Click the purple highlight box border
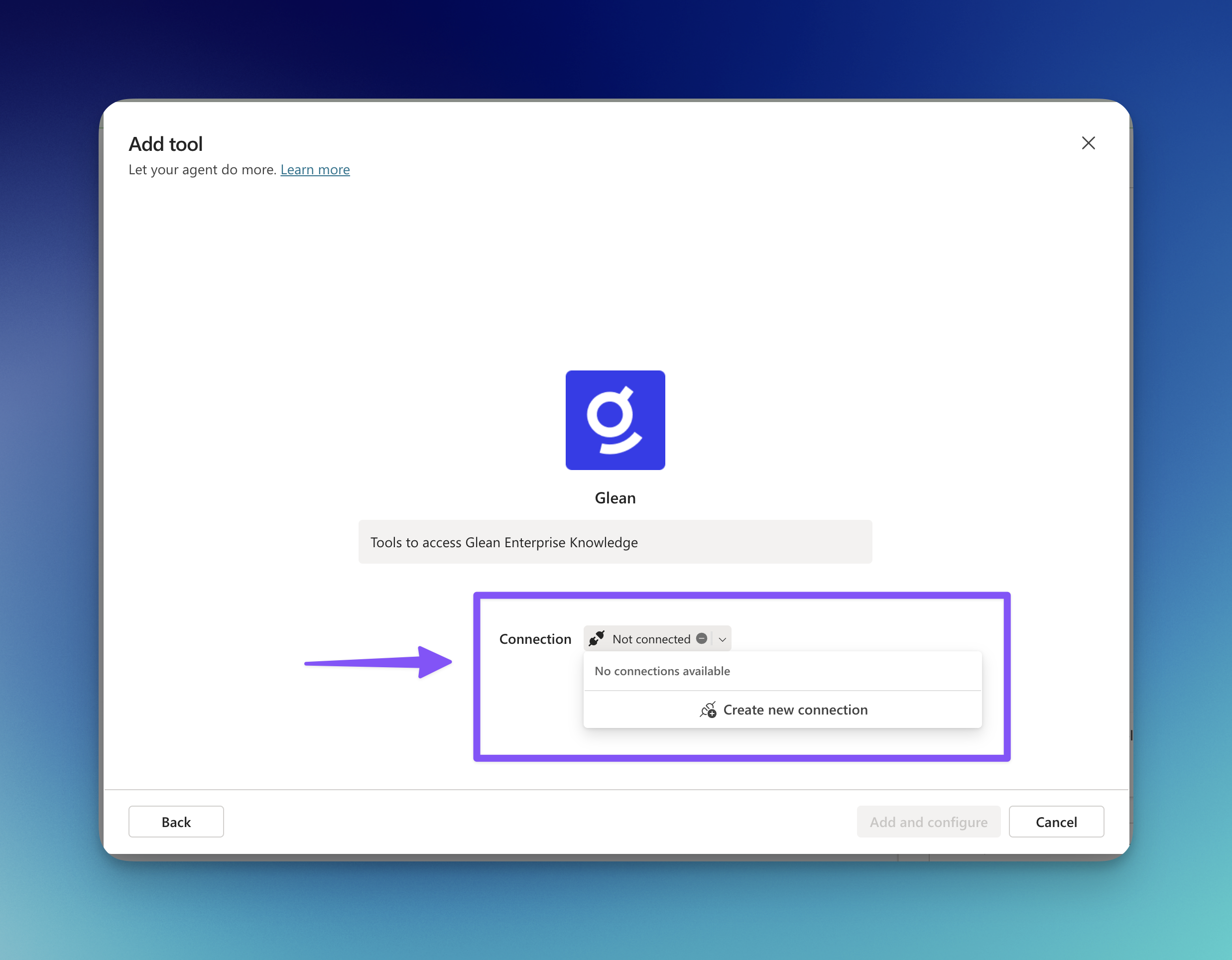 coord(741,595)
